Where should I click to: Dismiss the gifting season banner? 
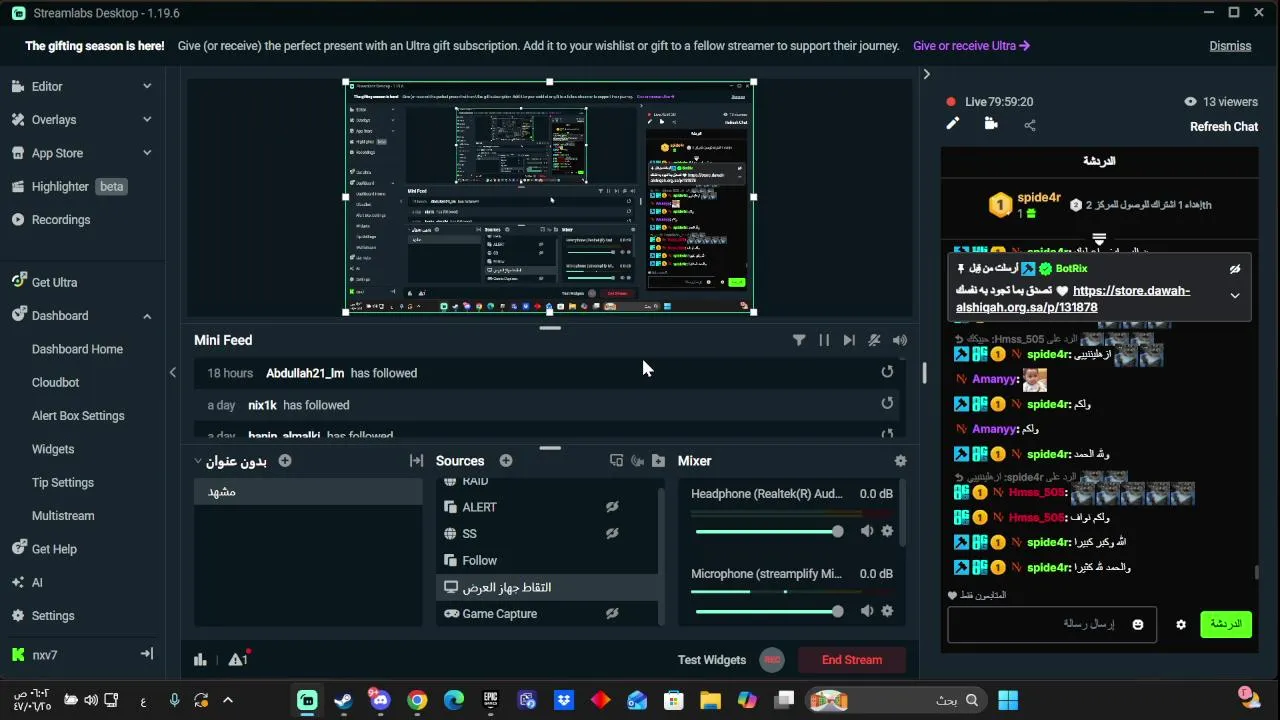pos(1230,45)
